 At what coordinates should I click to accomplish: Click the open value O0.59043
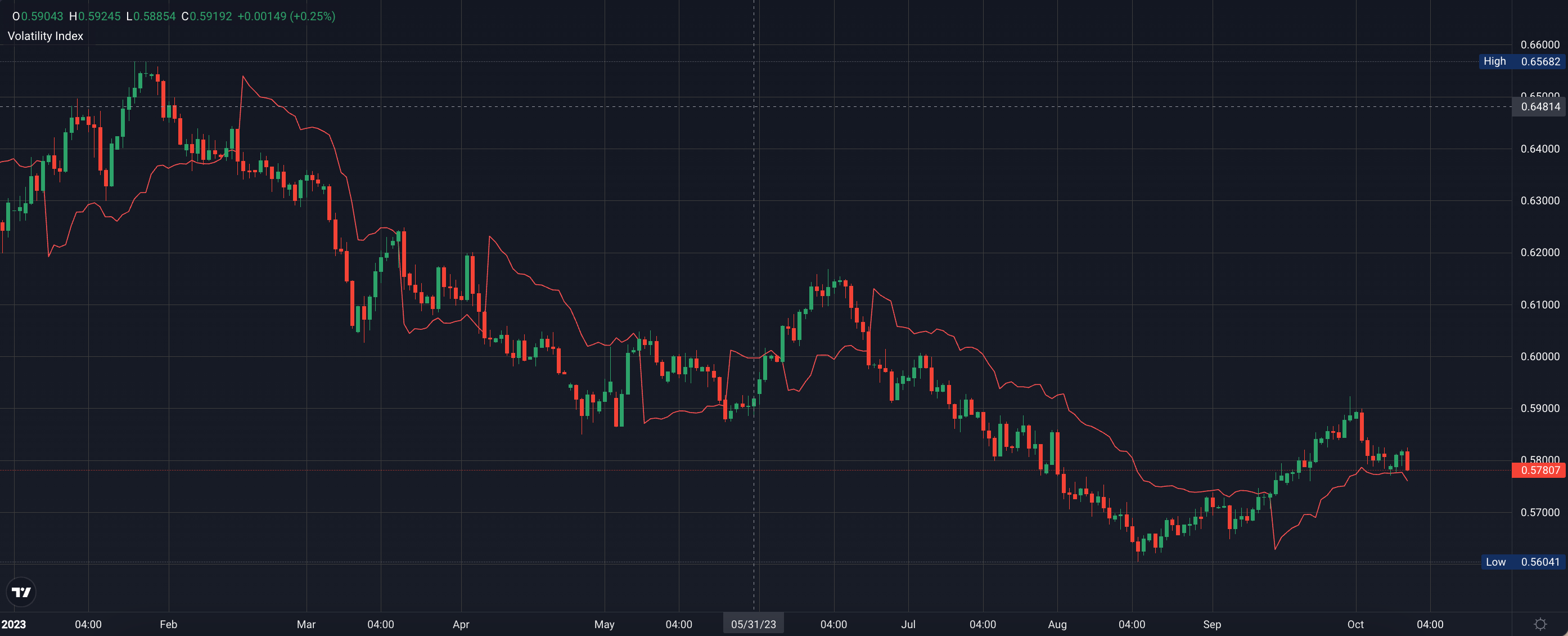coord(38,16)
